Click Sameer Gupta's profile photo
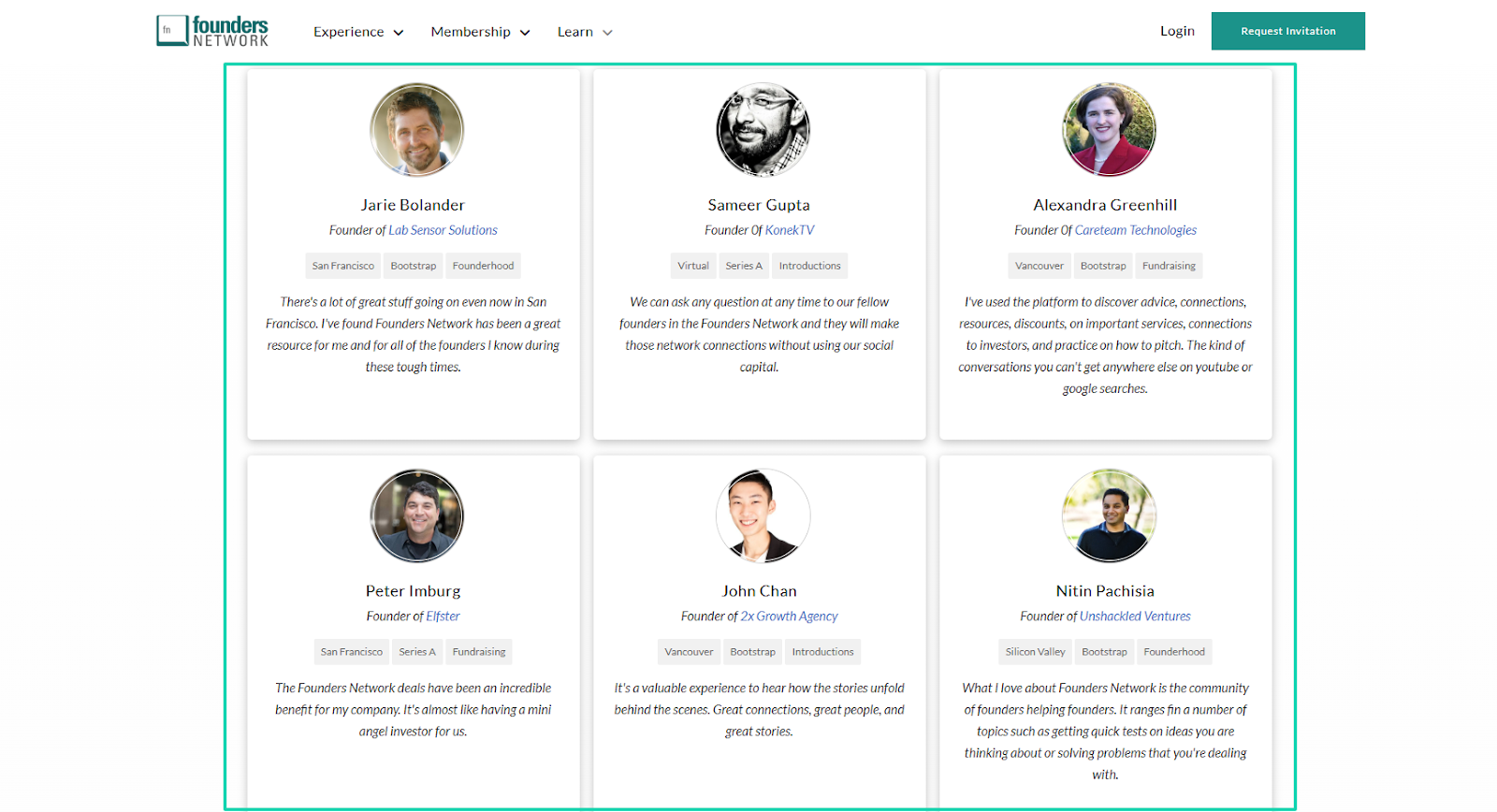The height and width of the screenshot is (812, 1497). tap(763, 129)
